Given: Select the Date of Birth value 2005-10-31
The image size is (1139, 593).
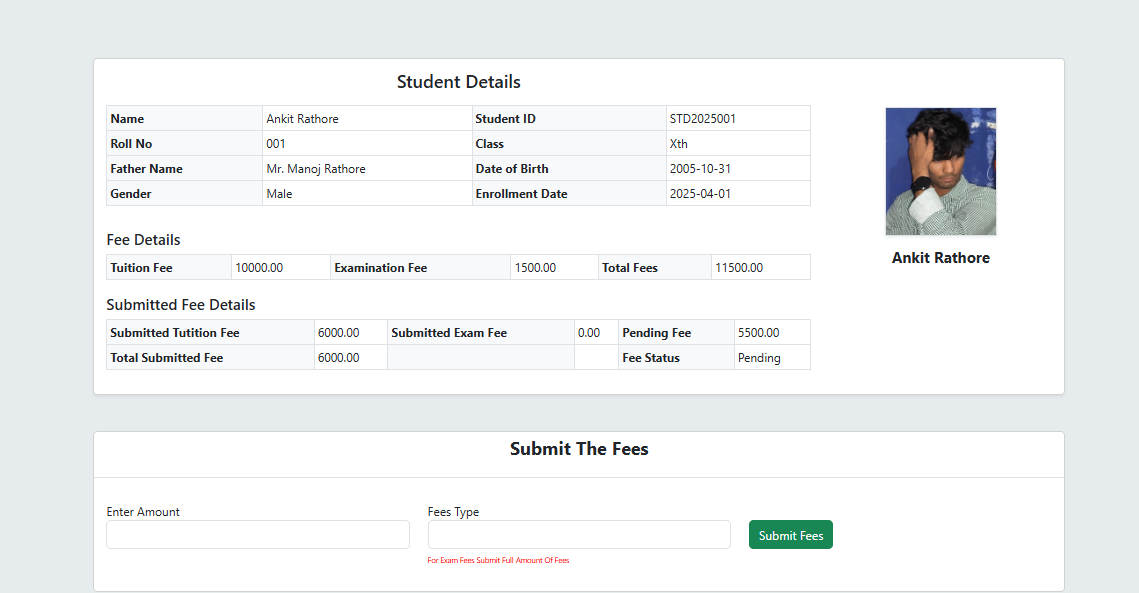Looking at the screenshot, I should click(x=700, y=169).
